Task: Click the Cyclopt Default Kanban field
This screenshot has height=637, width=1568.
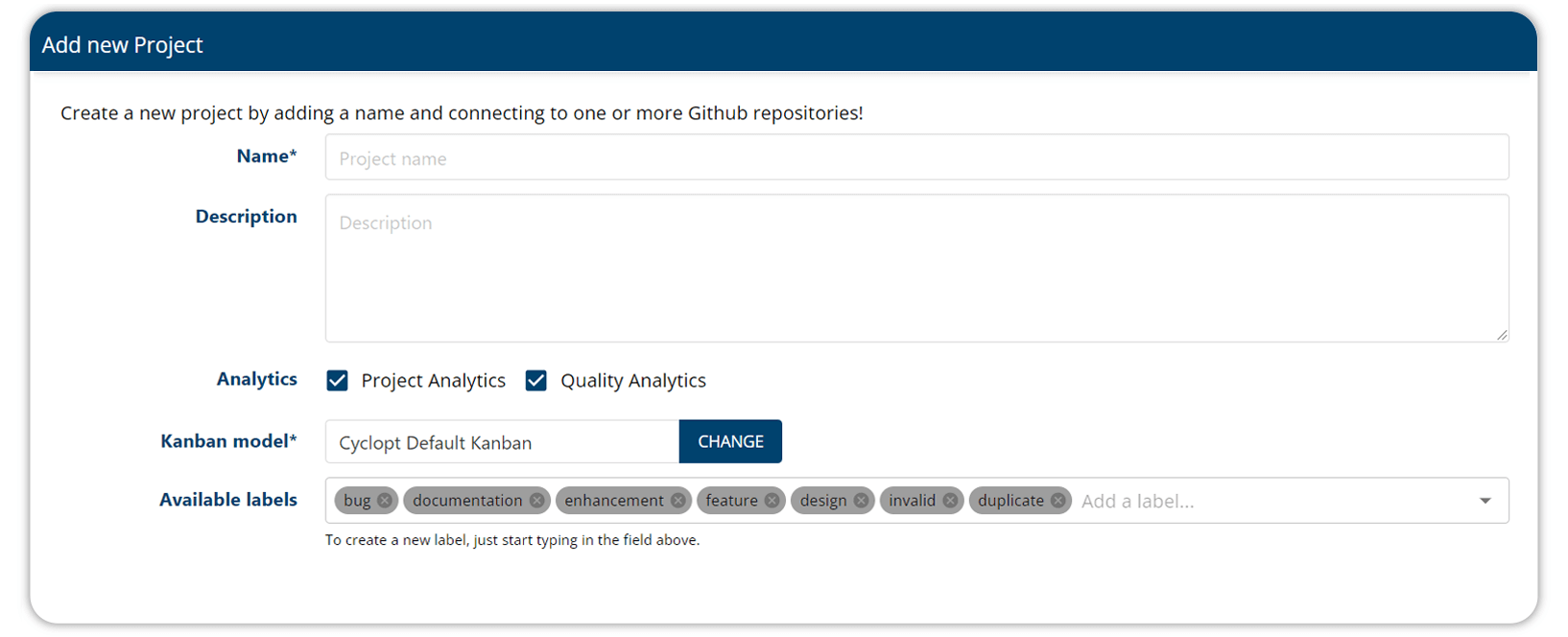Action: (x=502, y=442)
